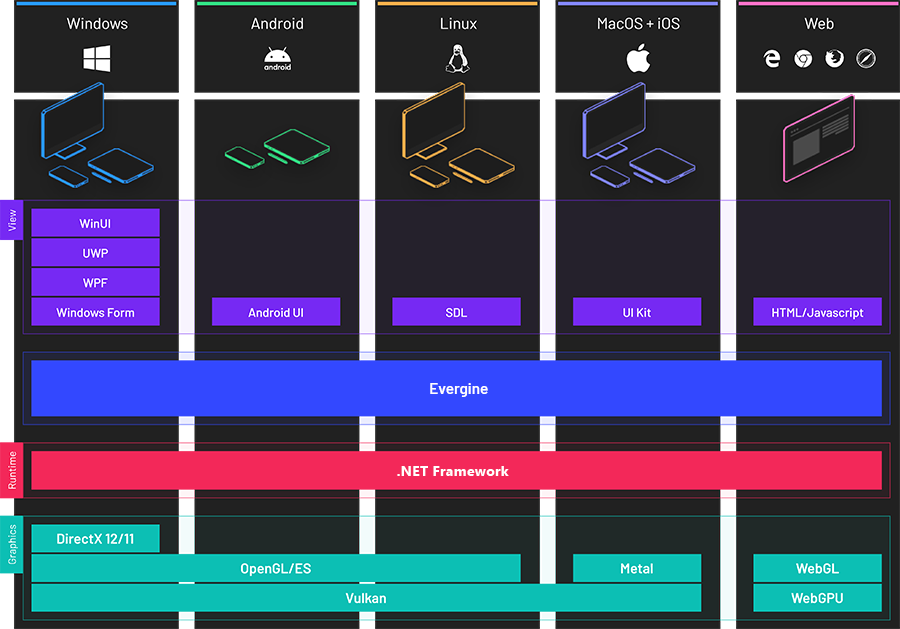Click the Linux penguin icon
Viewport: 900px width, 629px height.
(x=457, y=59)
